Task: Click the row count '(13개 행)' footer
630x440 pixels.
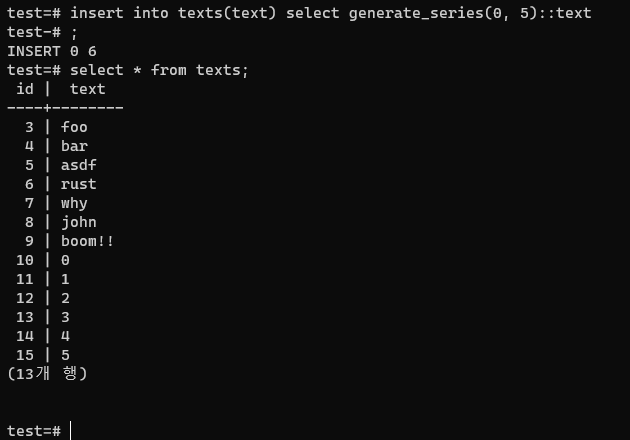Action: (47, 373)
